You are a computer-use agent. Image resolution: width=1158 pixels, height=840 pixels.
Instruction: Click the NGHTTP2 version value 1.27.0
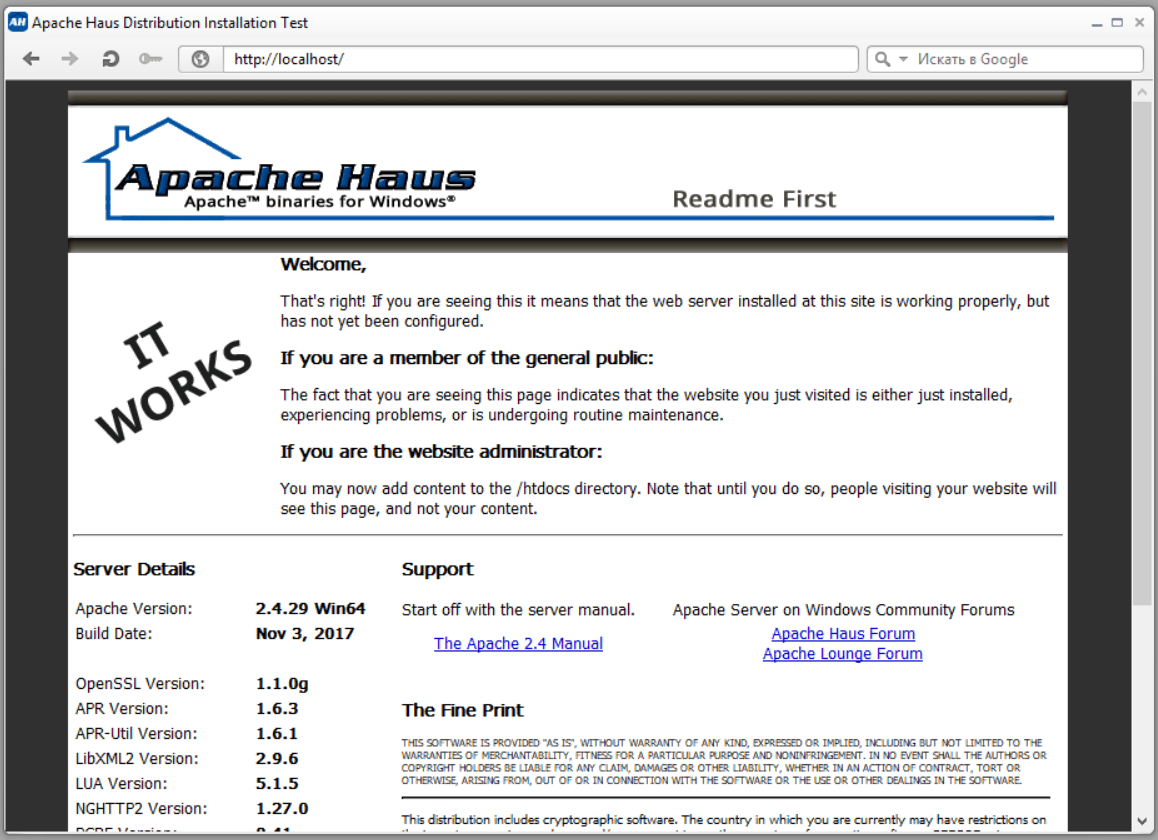(282, 809)
